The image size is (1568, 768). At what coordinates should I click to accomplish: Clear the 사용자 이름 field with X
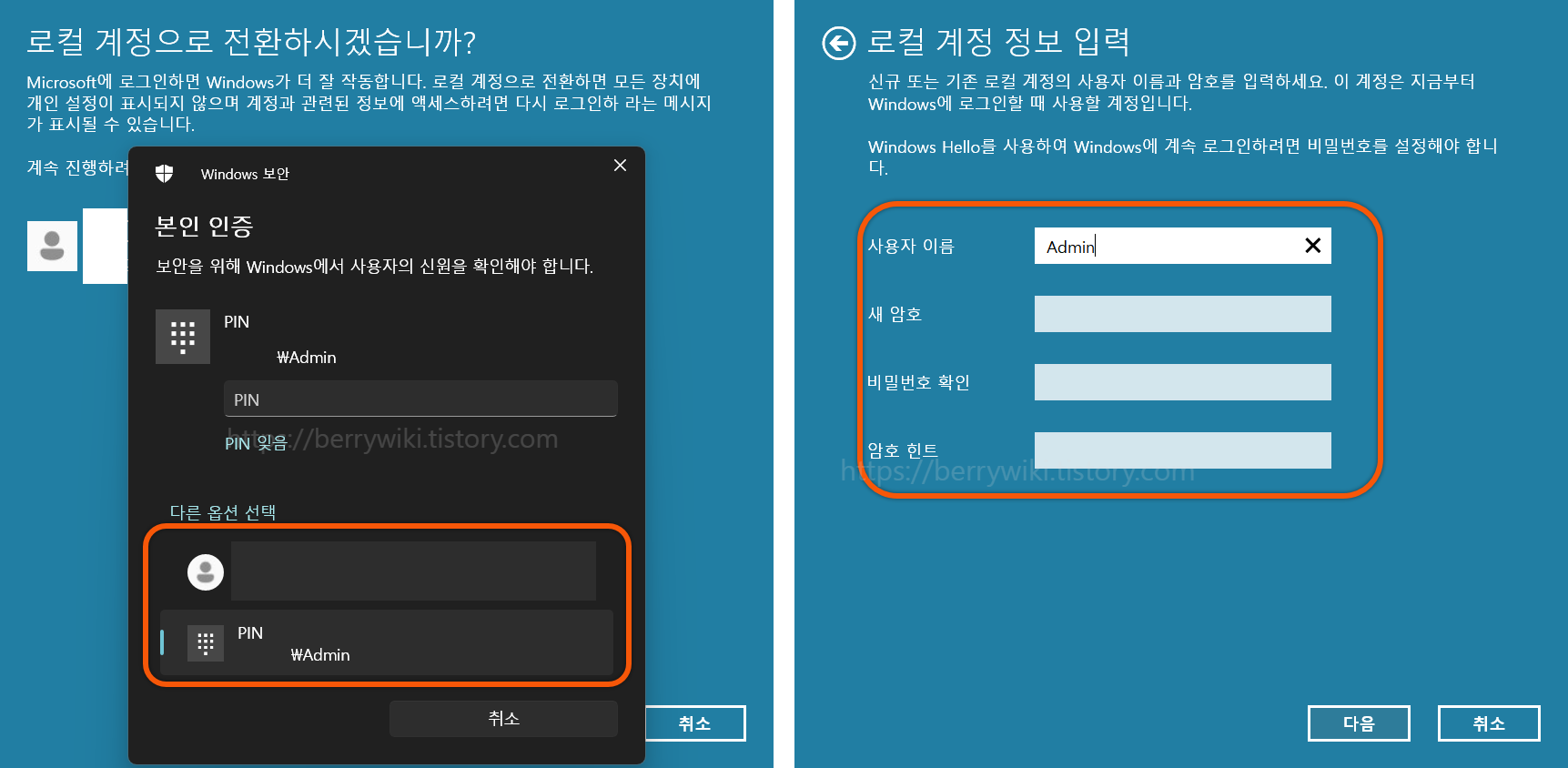[1312, 246]
